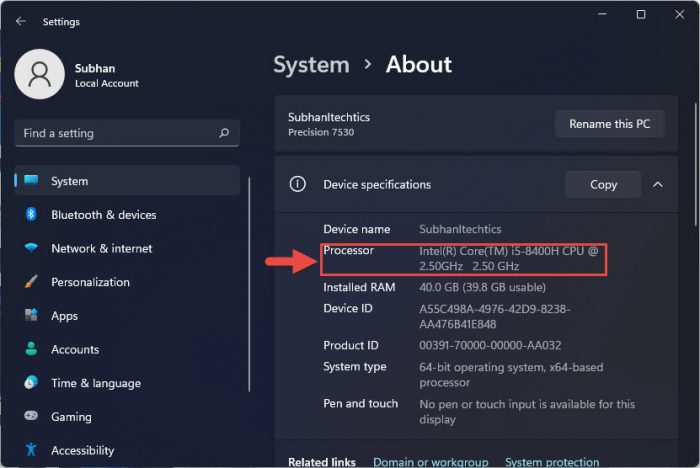
Task: Open the Domain or workgroup link
Action: tap(430, 462)
